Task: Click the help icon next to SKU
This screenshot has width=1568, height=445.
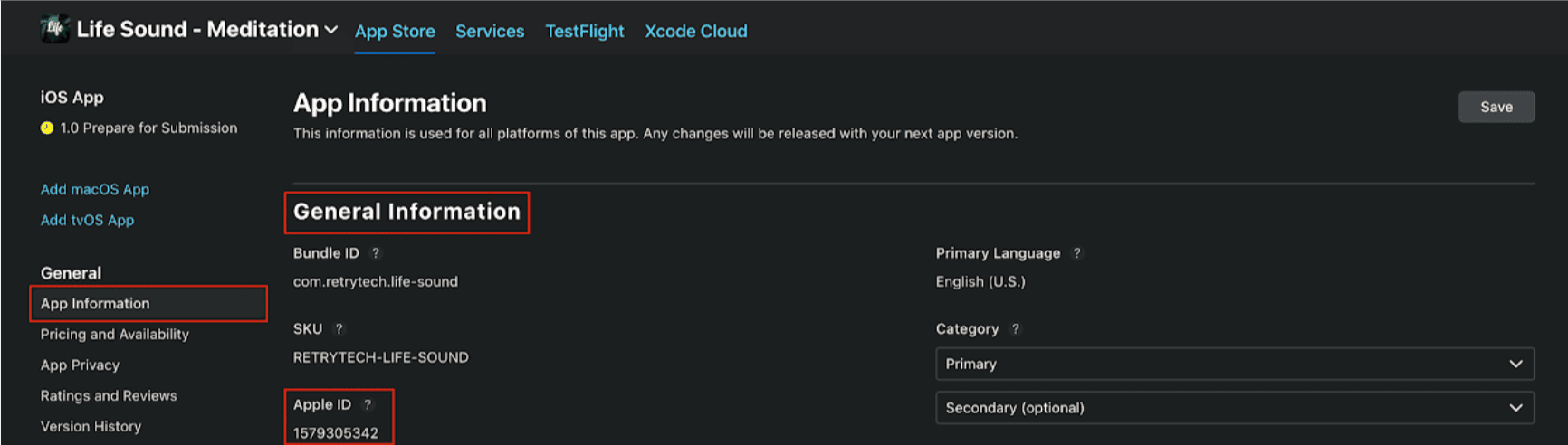Action: 339,329
